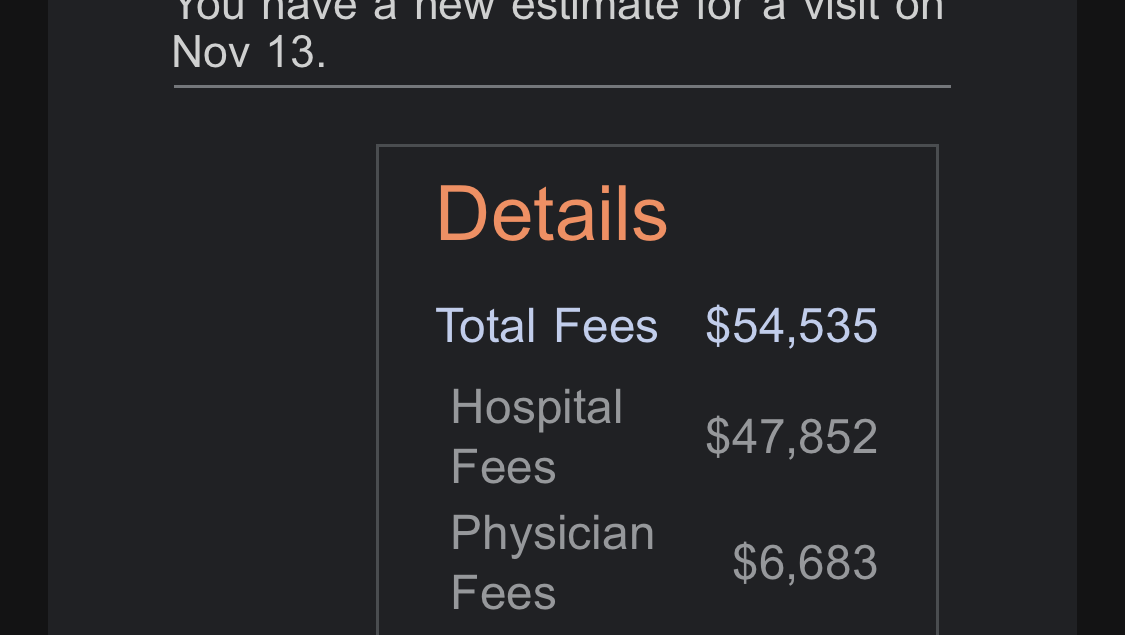1125x635 pixels.
Task: Click the empty space right of Details heading
Action: click(796, 214)
